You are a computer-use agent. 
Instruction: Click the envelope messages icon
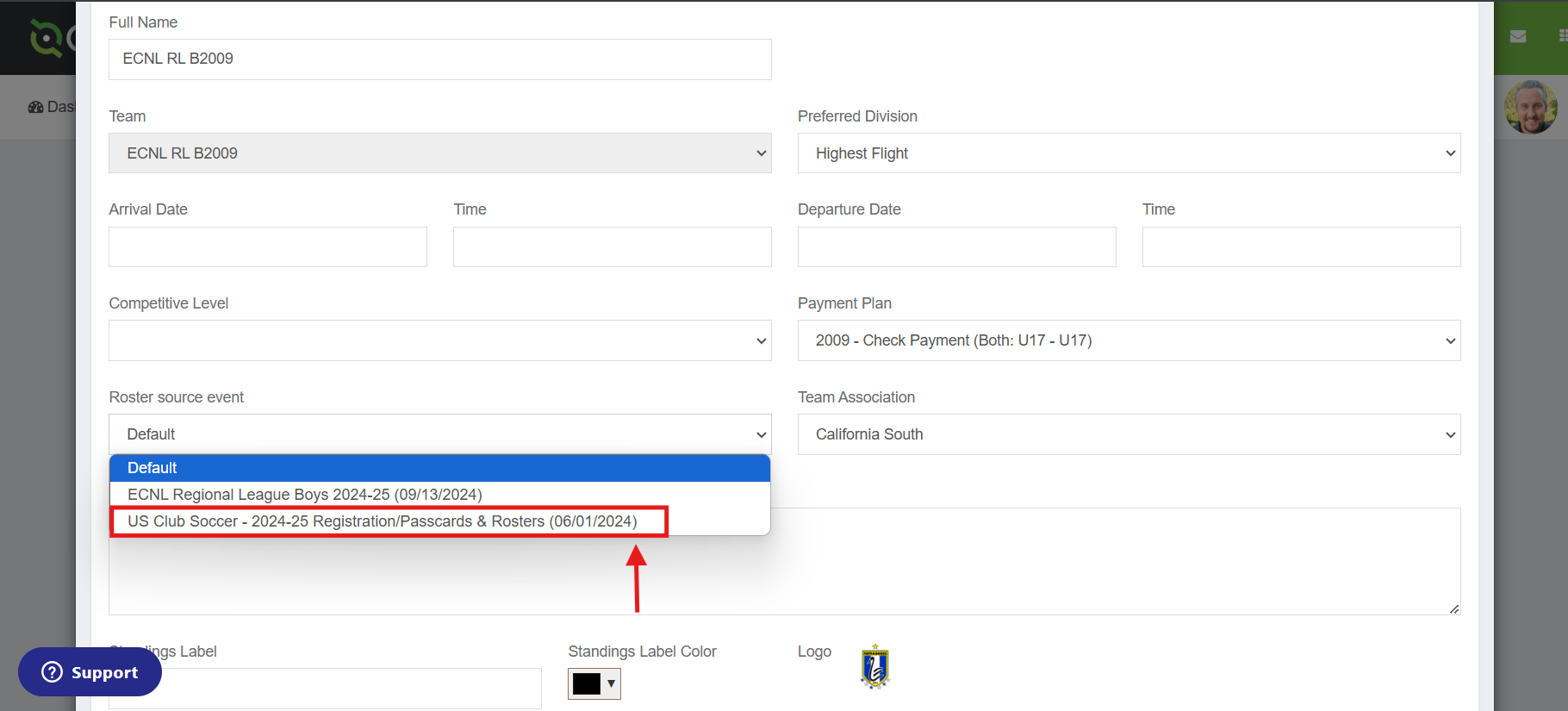[x=1518, y=36]
